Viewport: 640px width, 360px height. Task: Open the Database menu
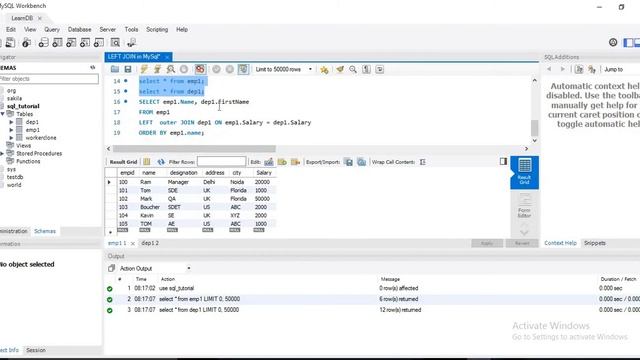tap(80, 29)
